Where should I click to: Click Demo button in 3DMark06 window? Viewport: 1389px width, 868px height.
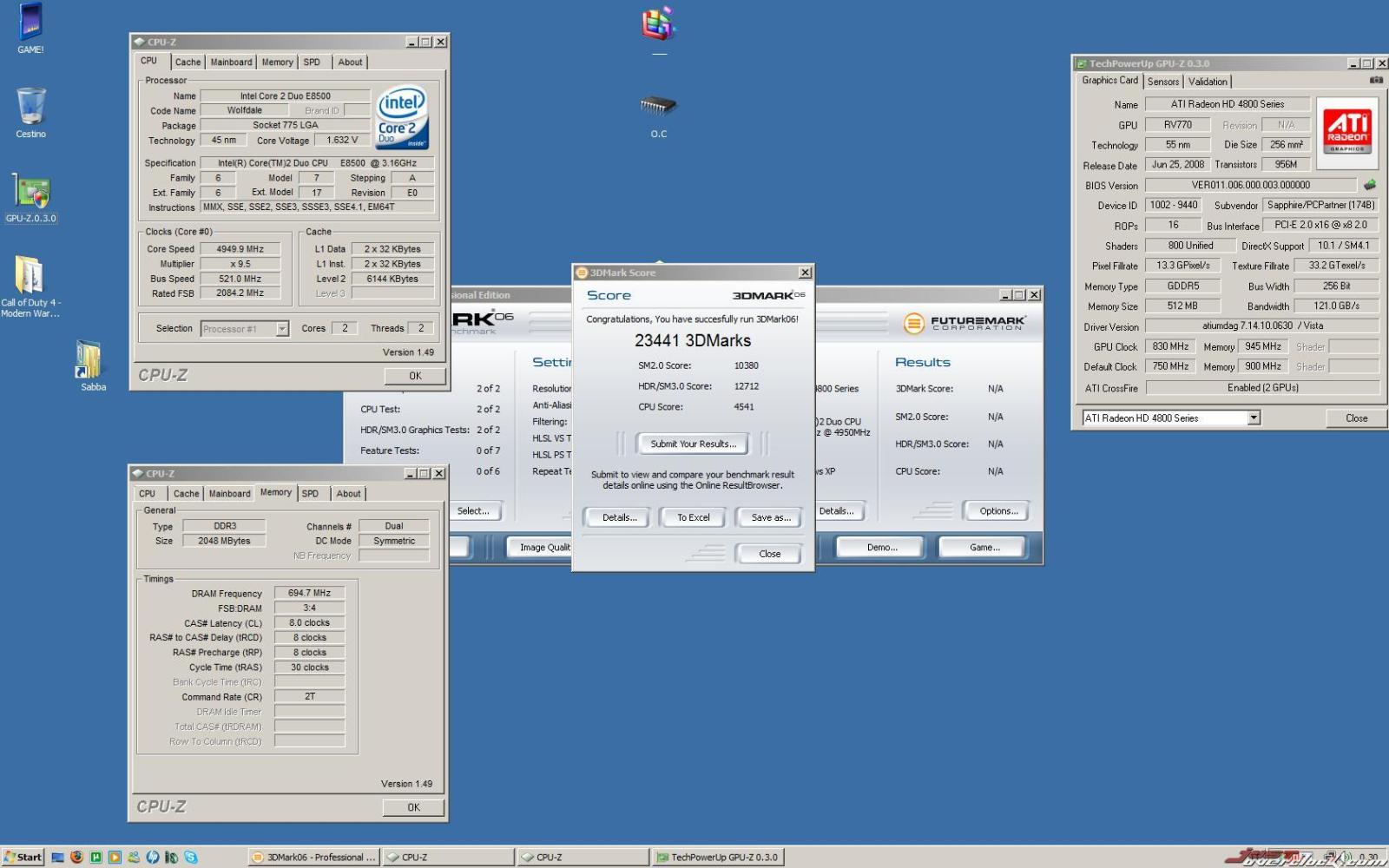[882, 548]
